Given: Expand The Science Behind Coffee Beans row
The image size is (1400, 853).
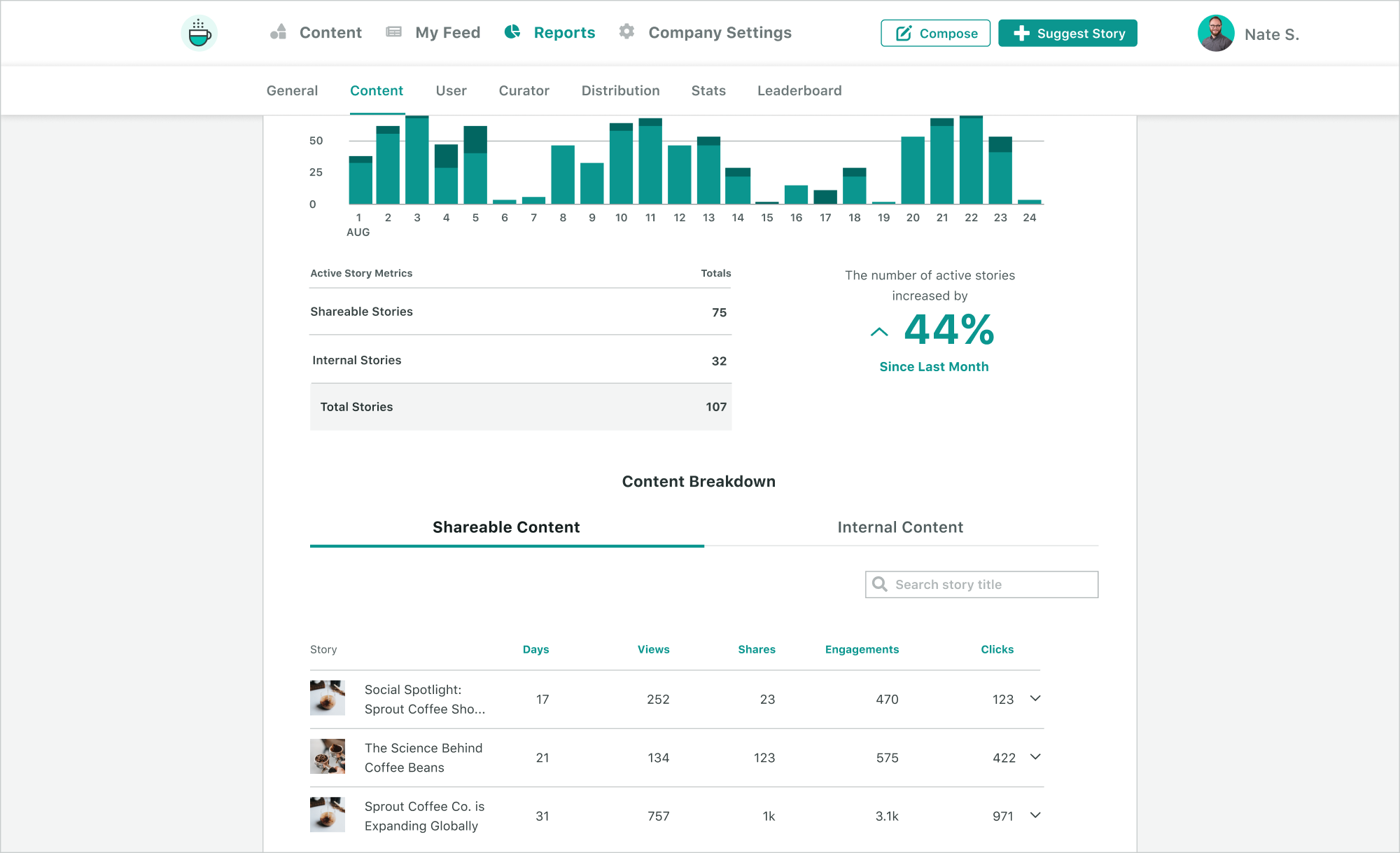Looking at the screenshot, I should point(1037,757).
